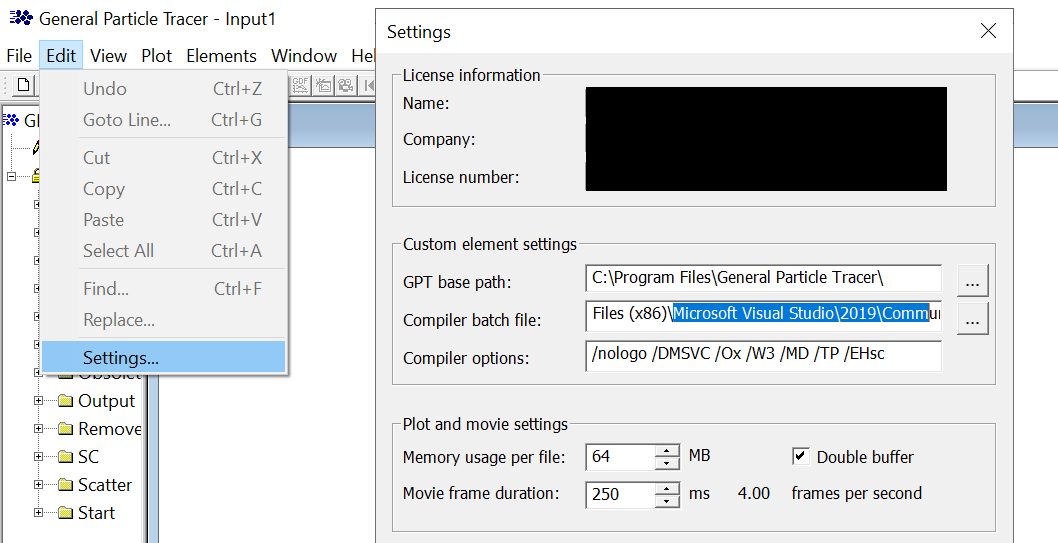Click the Compiler batch file field
The image size is (1058, 543).
click(x=763, y=316)
